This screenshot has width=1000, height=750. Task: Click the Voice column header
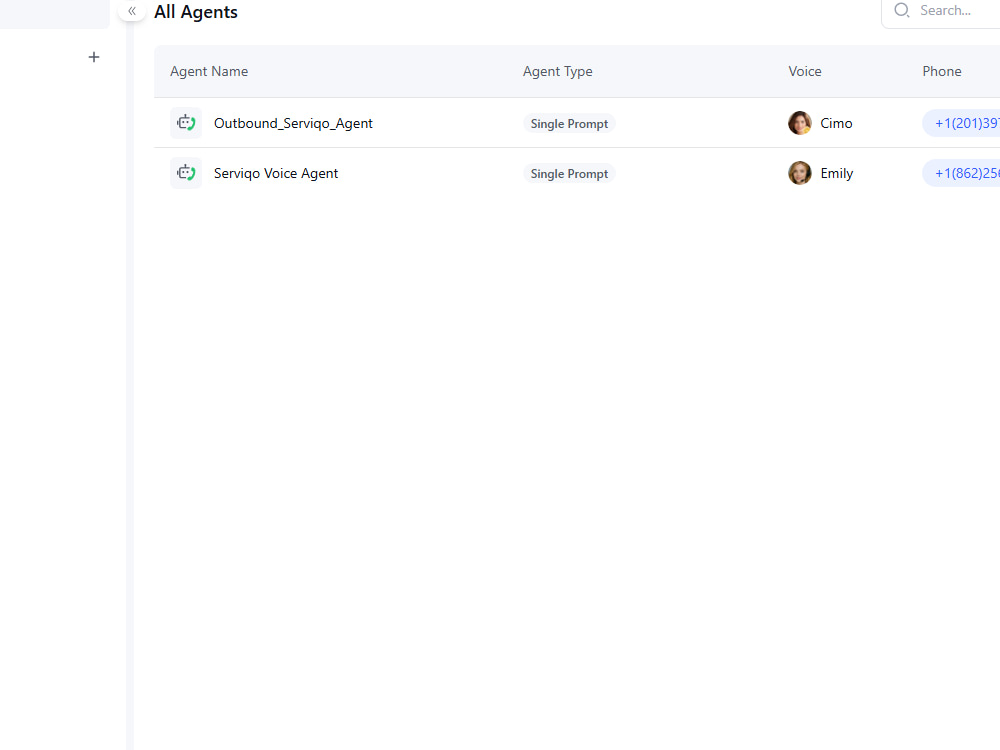805,71
